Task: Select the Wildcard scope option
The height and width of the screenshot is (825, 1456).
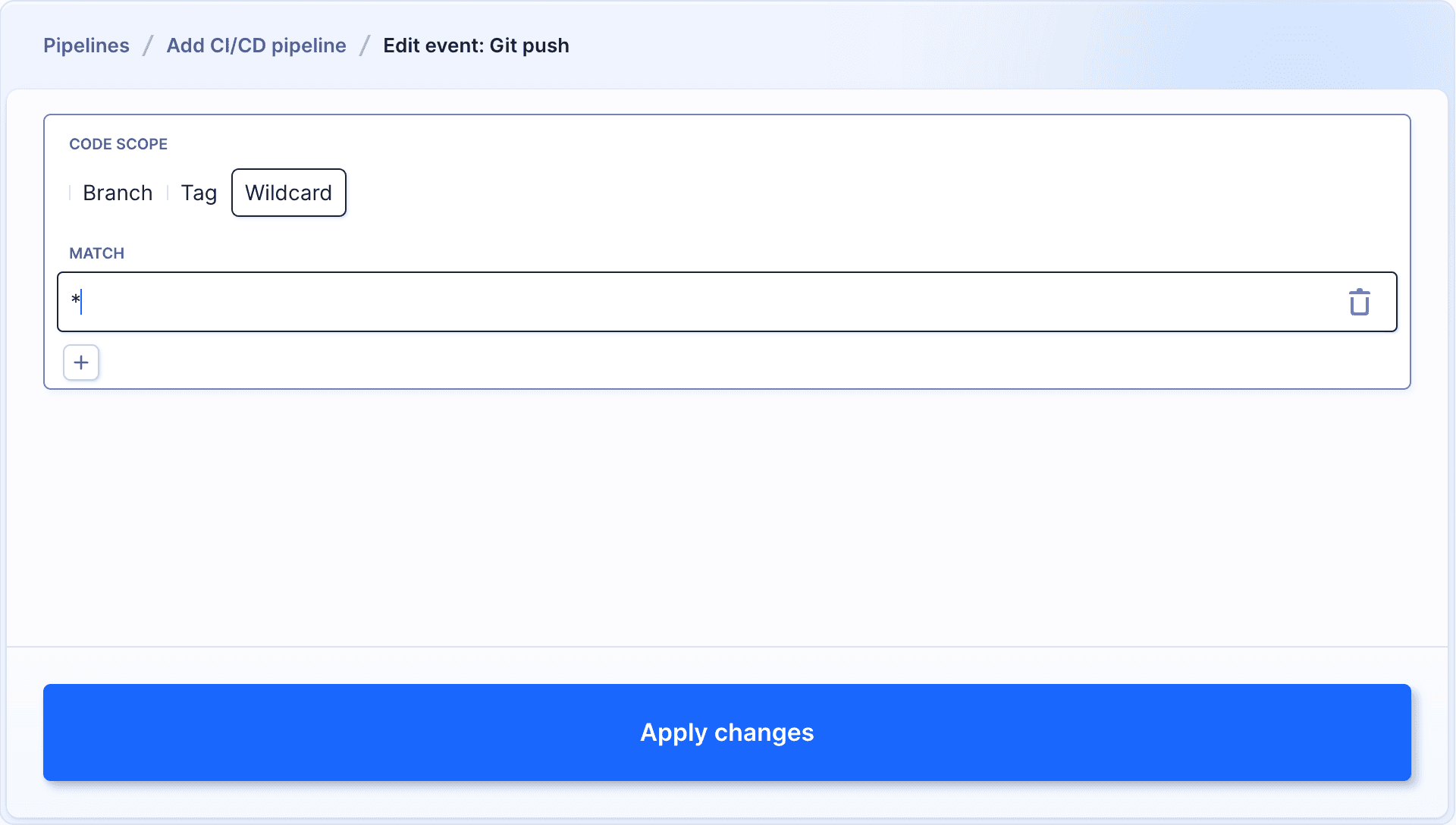Action: coord(288,193)
